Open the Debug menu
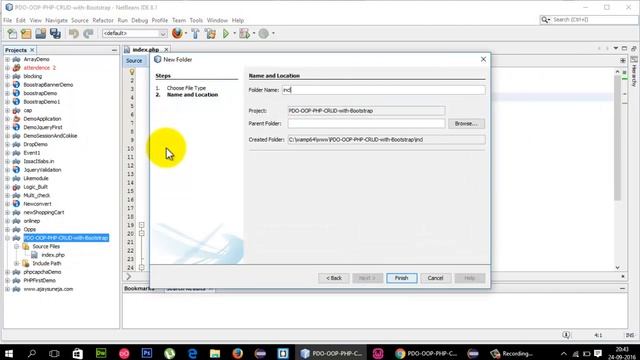Image resolution: width=640 pixels, height=360 pixels. pyautogui.click(x=140, y=20)
